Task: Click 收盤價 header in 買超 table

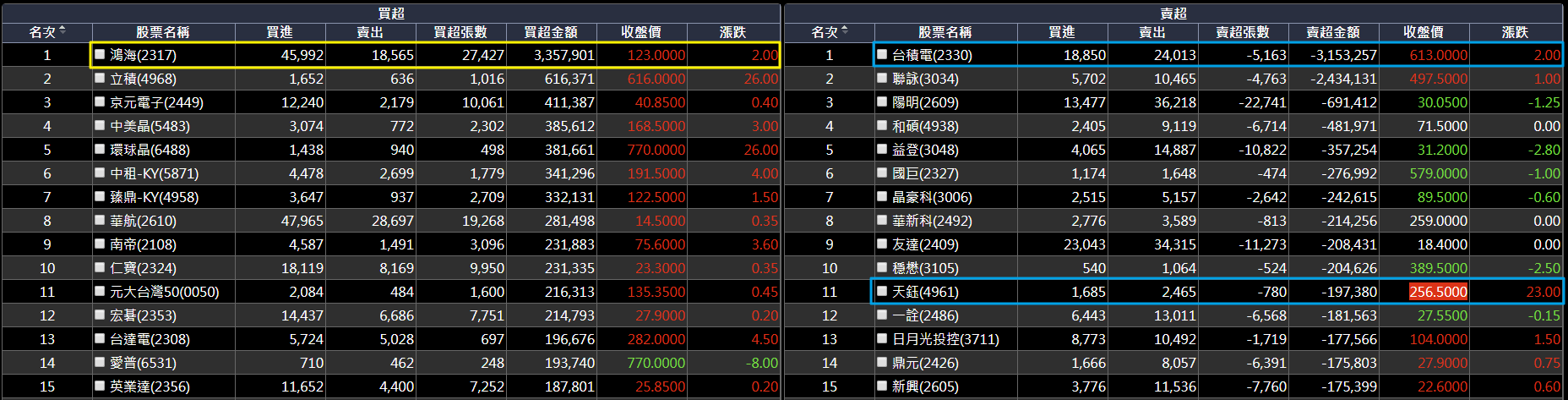Action: [x=641, y=32]
